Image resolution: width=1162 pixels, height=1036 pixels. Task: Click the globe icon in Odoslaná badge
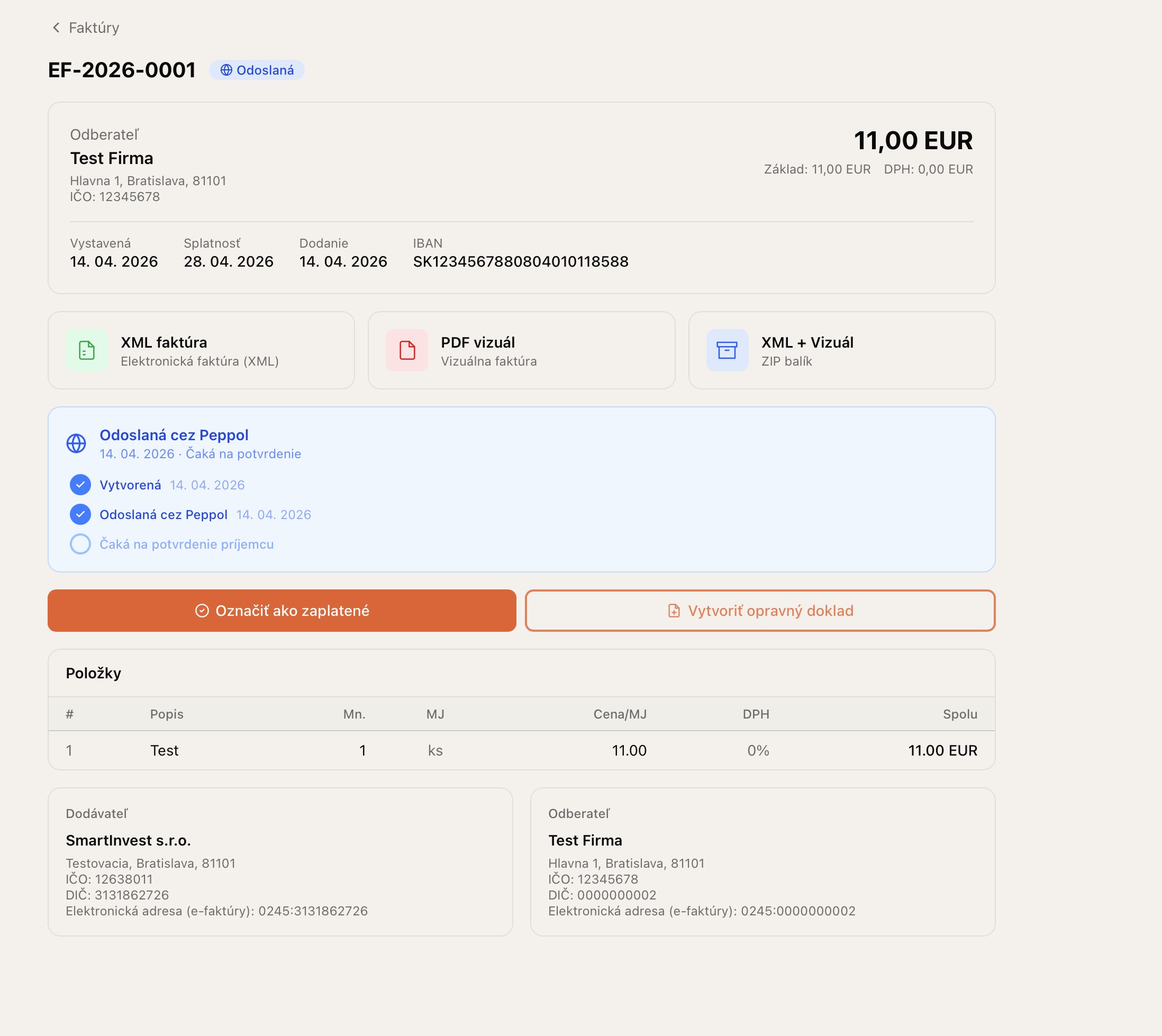click(x=226, y=70)
